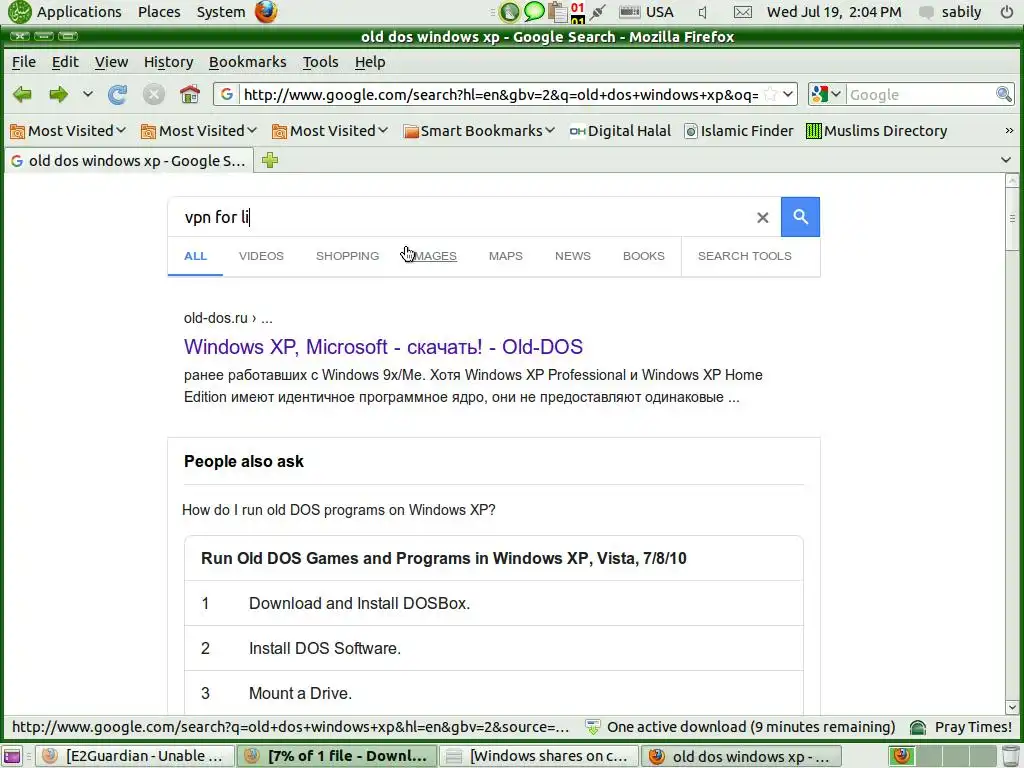Click the green chat bubble tray icon
Screen dimensions: 1024x768
(534, 11)
